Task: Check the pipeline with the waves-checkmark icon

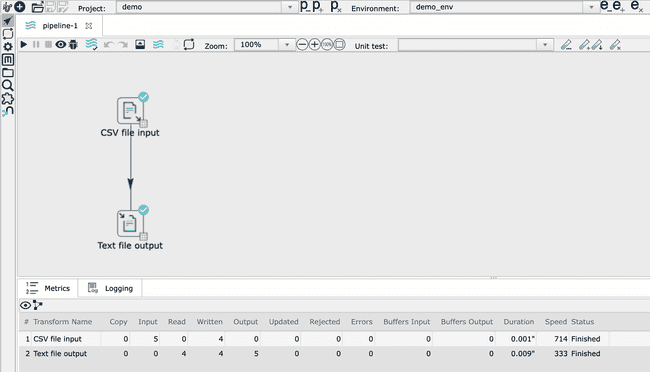Action: pyautogui.click(x=91, y=44)
